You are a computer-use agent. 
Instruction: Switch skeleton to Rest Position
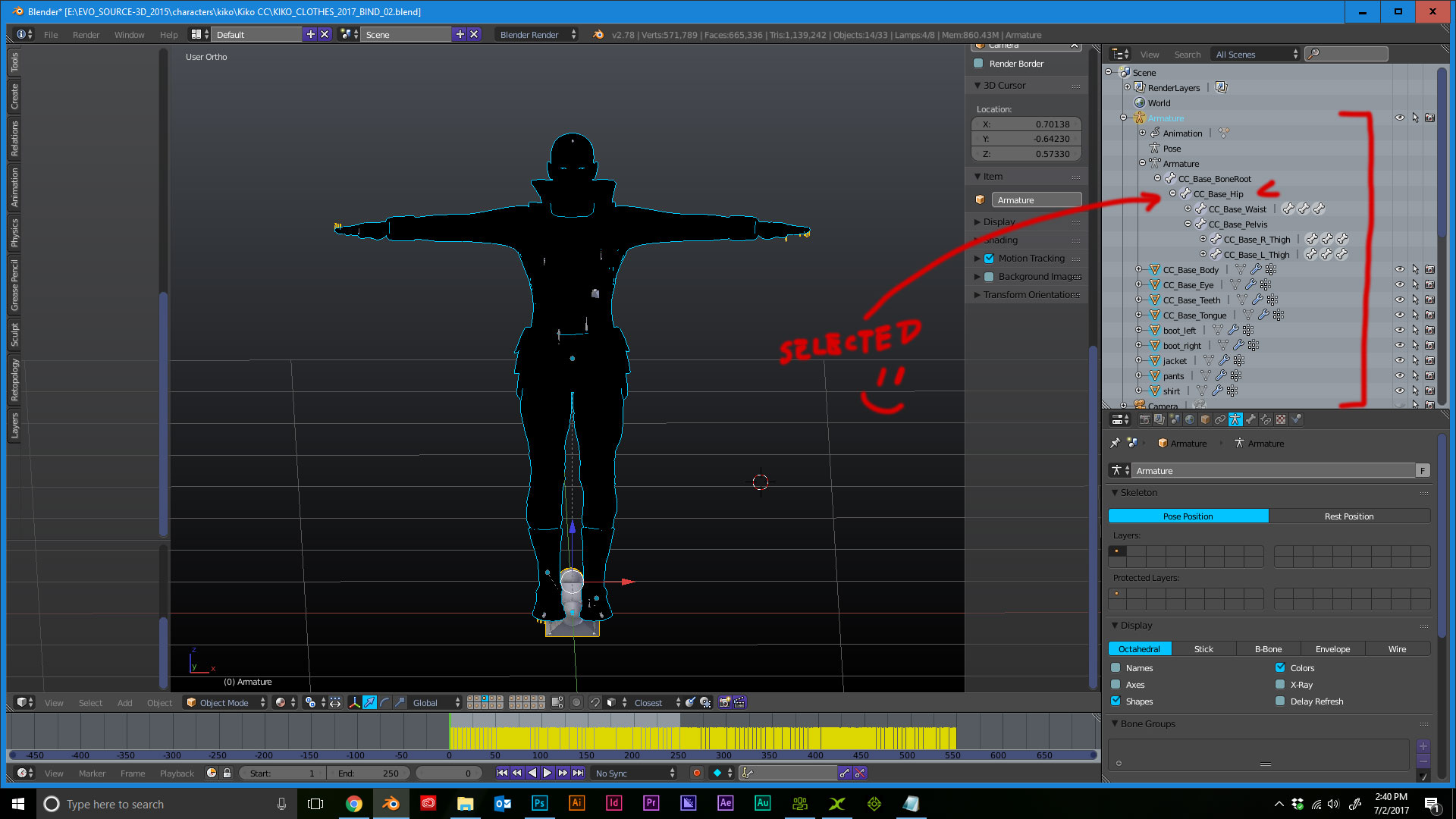pos(1349,516)
